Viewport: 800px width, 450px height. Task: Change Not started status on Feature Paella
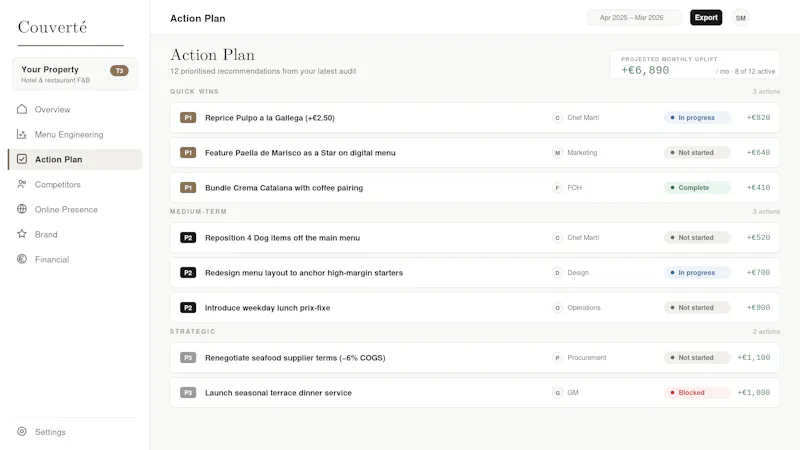pyautogui.click(x=697, y=153)
